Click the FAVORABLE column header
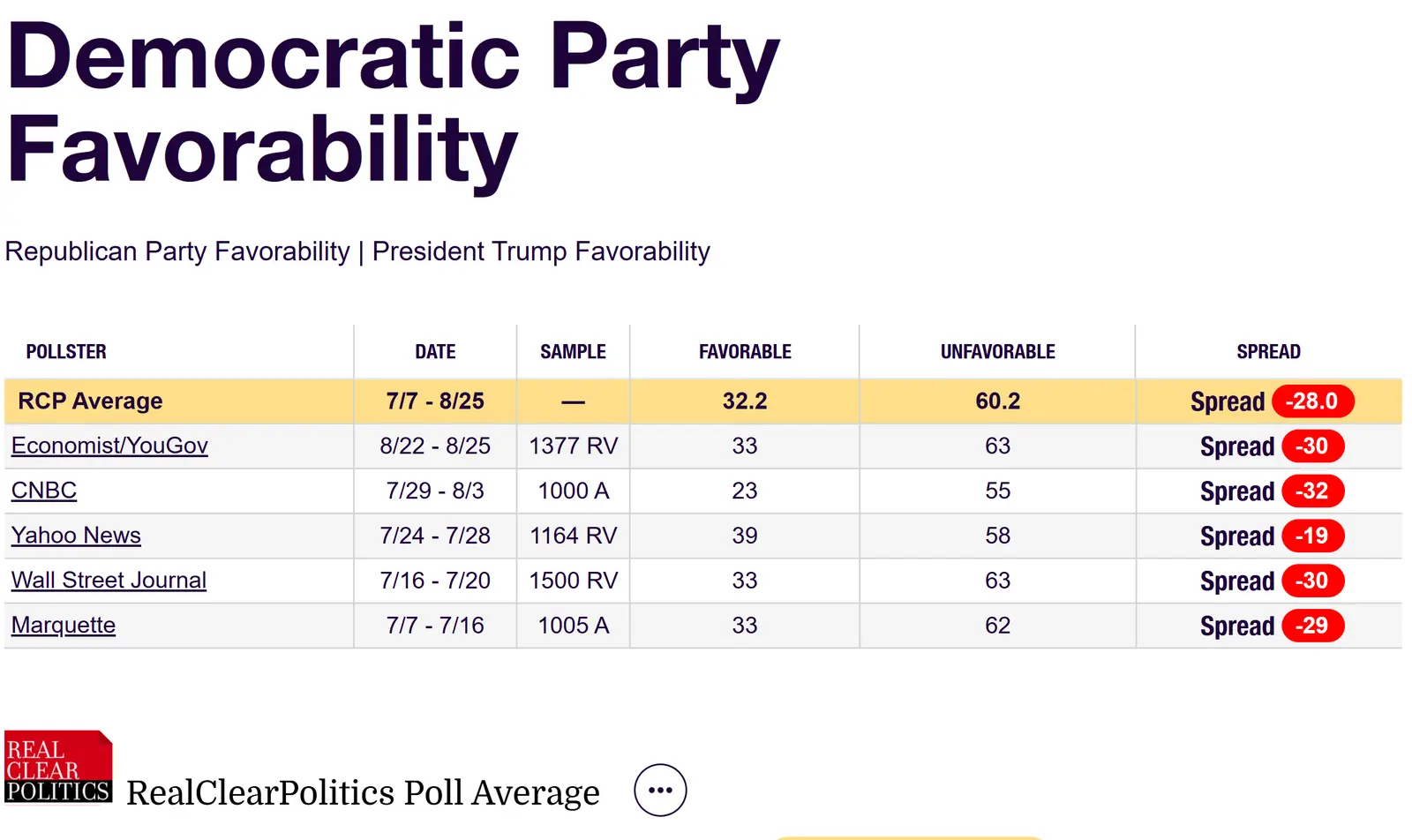The height and width of the screenshot is (840, 1412). 745,352
